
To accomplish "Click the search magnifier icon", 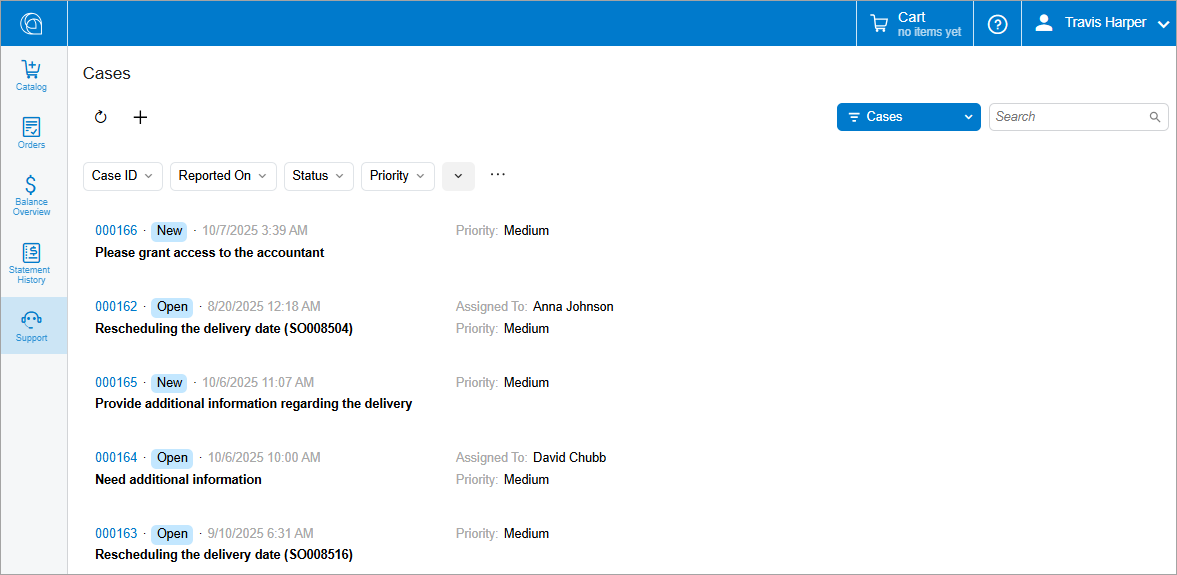I will (x=1154, y=117).
